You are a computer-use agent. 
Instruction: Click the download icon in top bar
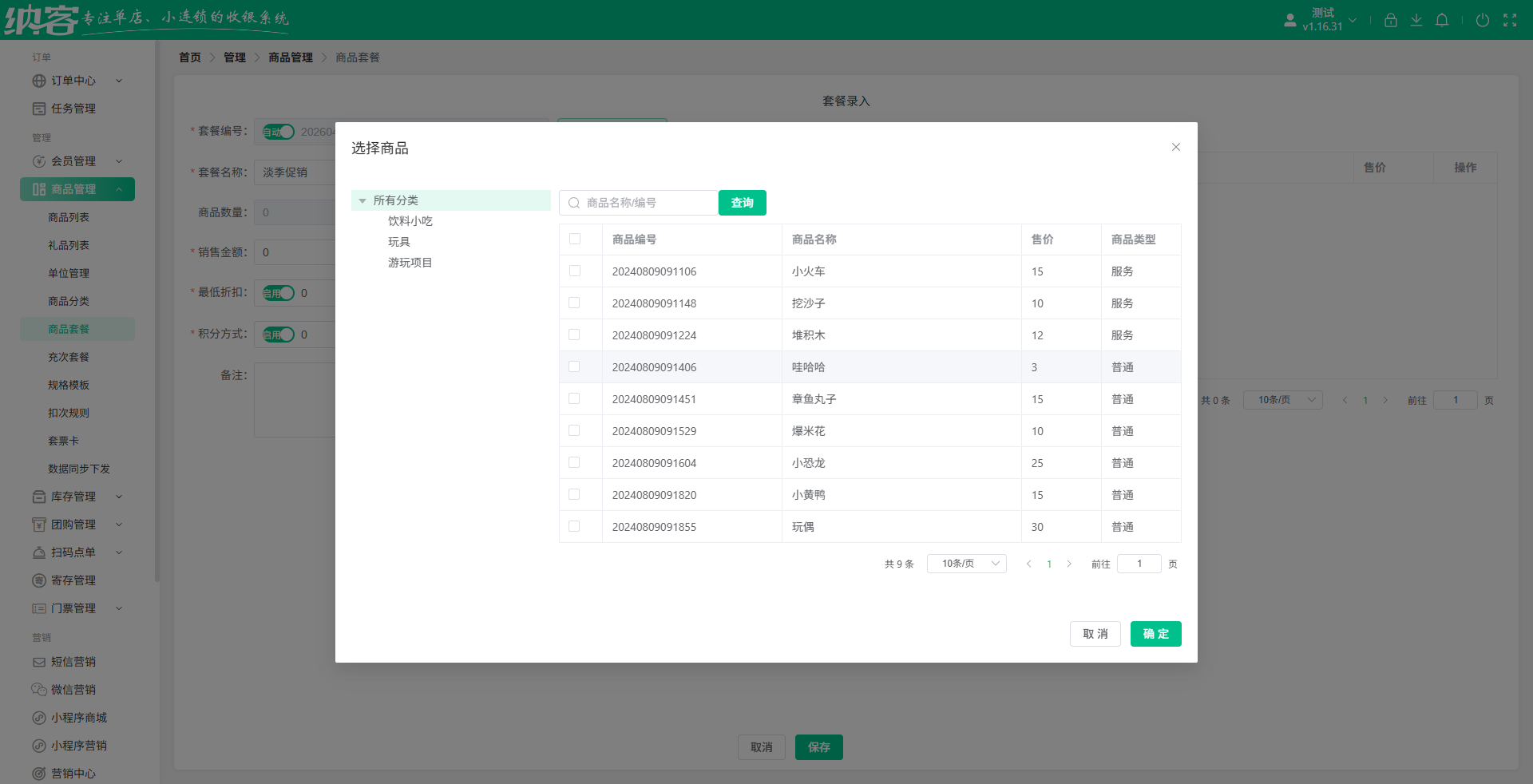click(1416, 21)
